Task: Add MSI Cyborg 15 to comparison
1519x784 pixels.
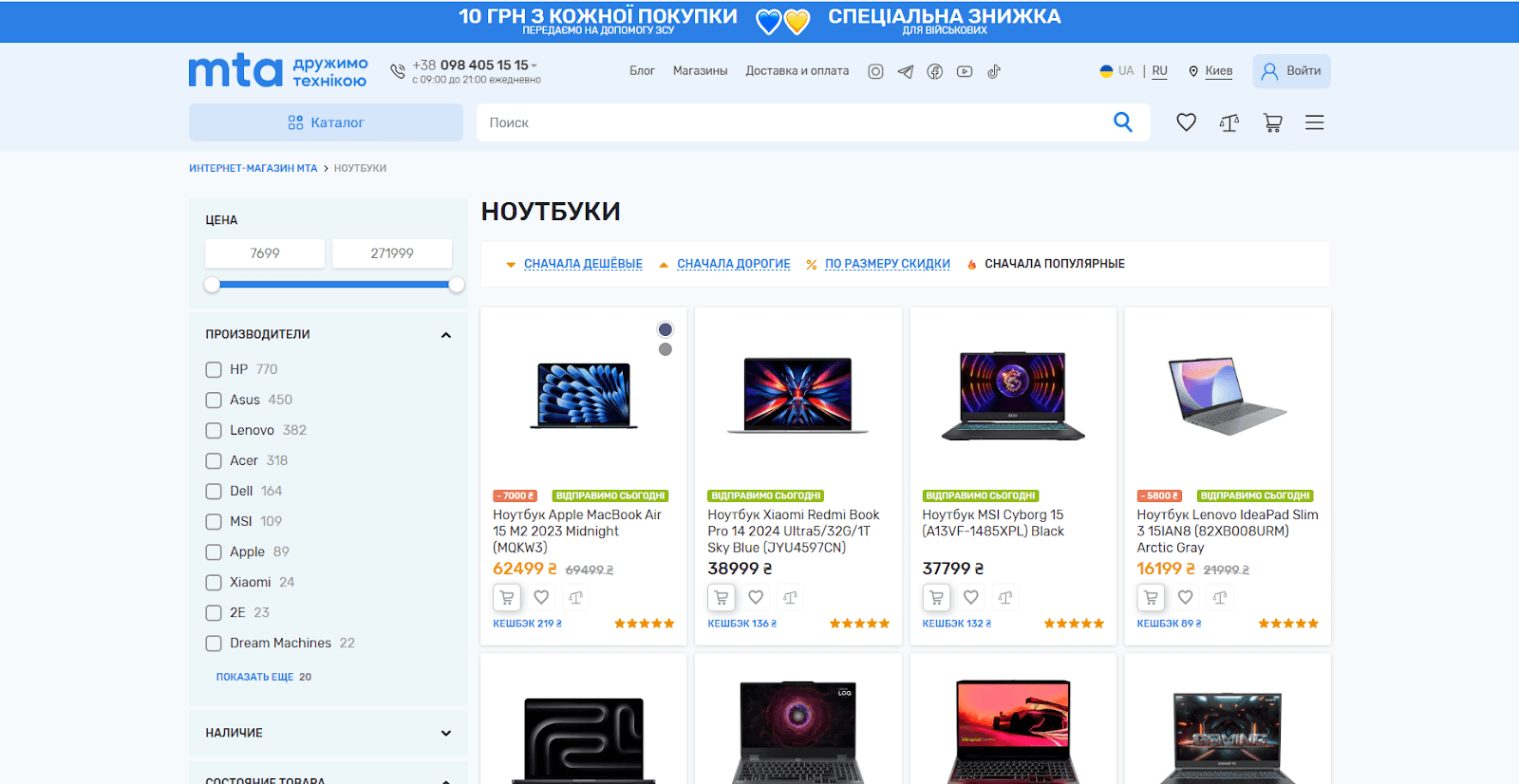Action: 1005,598
